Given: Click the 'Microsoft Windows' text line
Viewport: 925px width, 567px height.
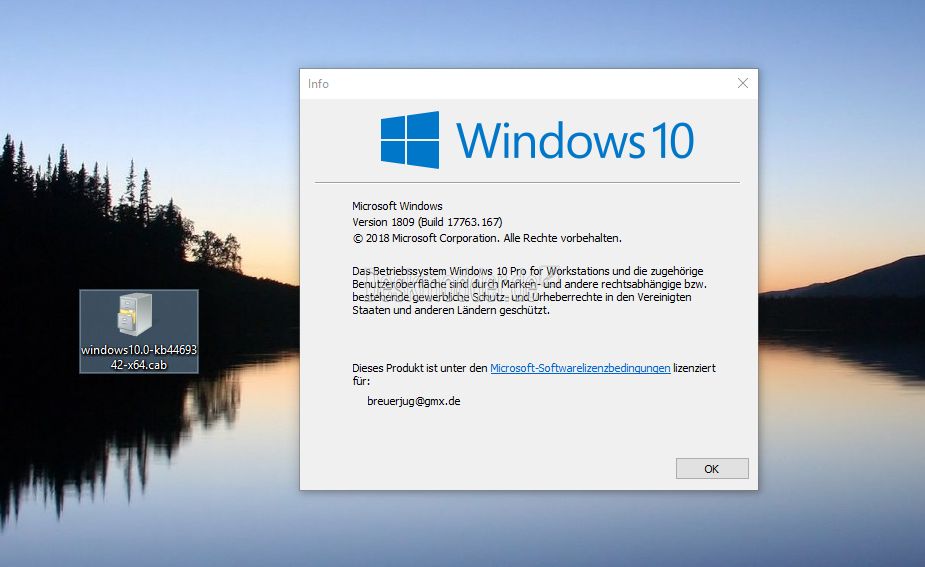Looking at the screenshot, I should point(397,206).
